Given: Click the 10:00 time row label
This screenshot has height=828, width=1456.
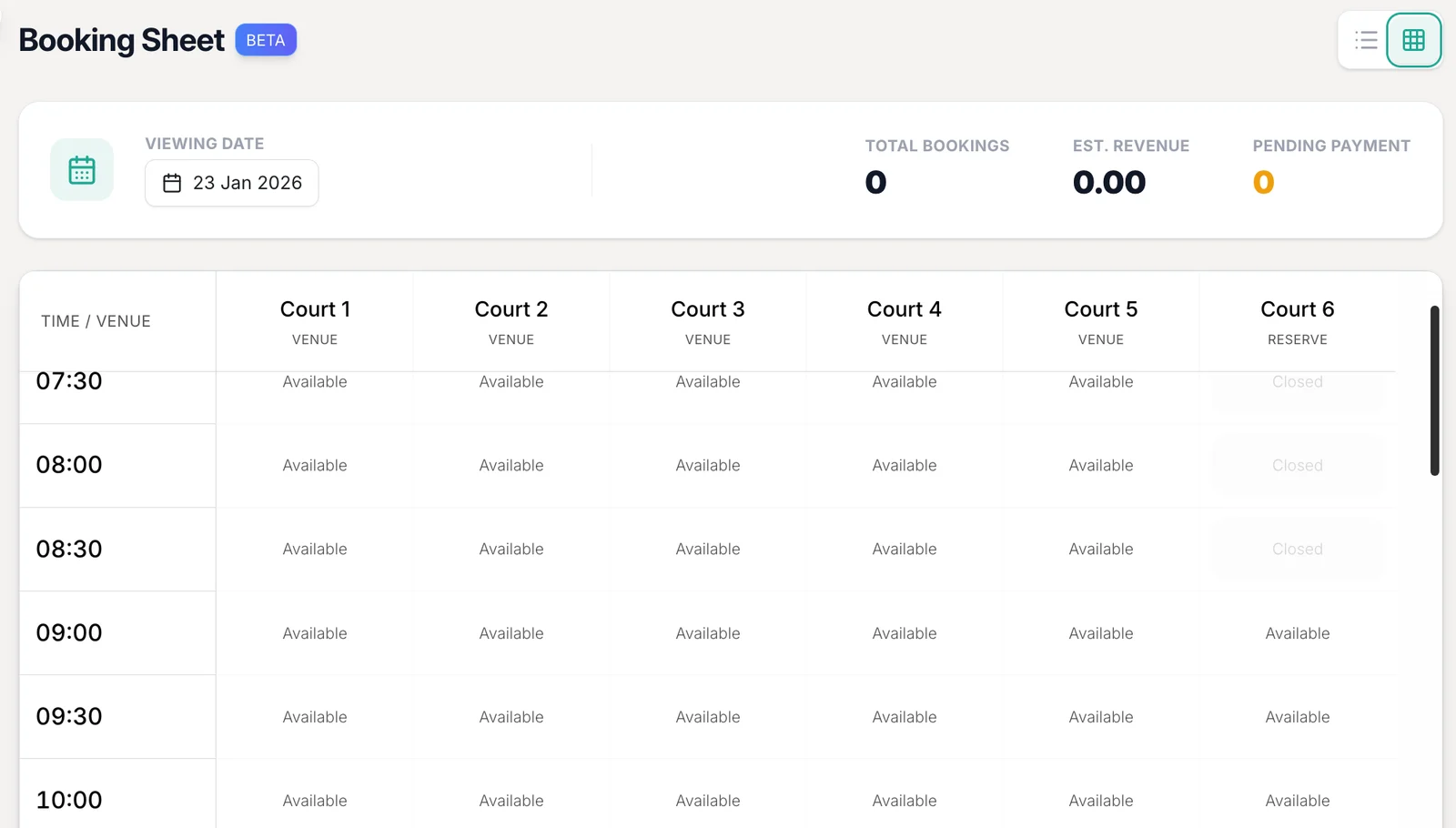Looking at the screenshot, I should [x=69, y=800].
